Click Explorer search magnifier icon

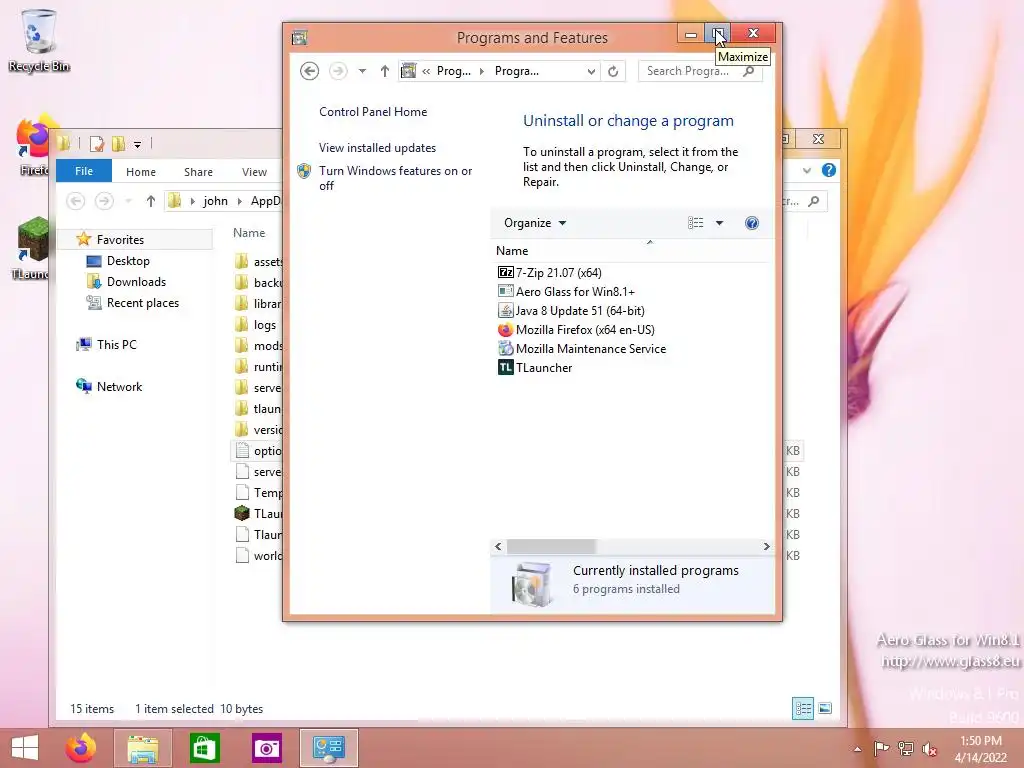point(814,201)
